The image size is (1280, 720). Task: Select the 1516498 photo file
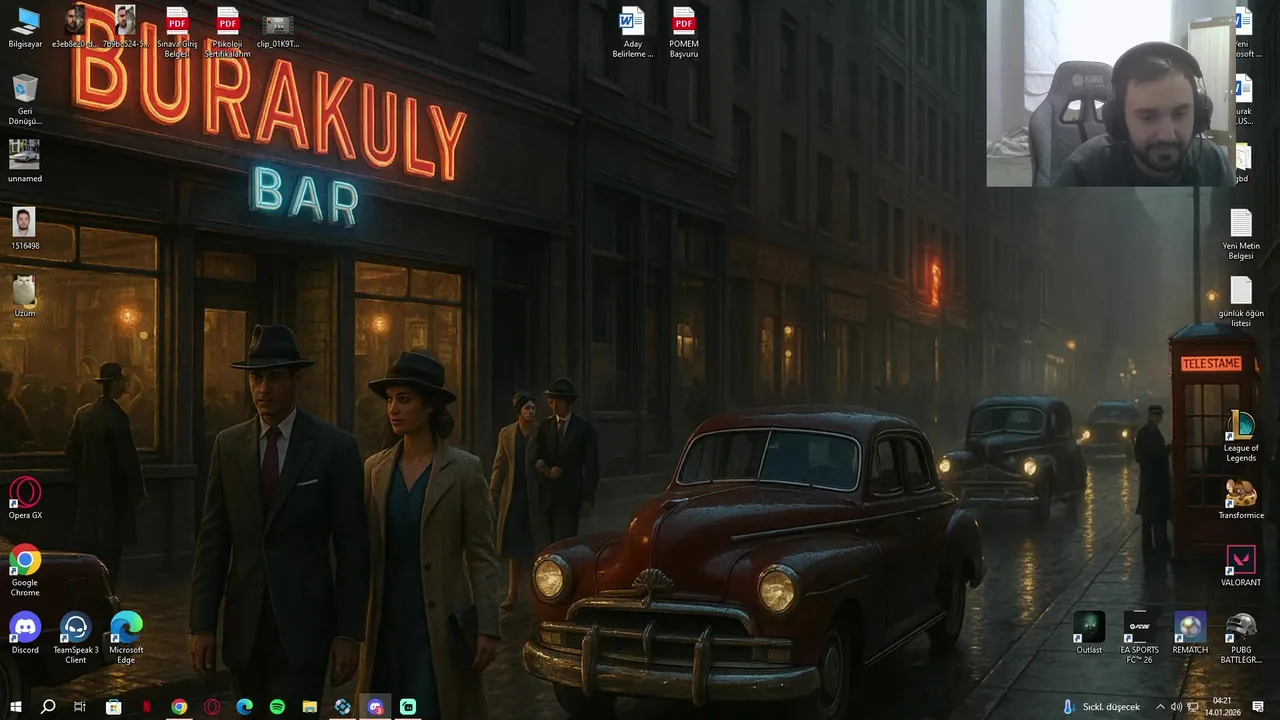click(x=25, y=229)
